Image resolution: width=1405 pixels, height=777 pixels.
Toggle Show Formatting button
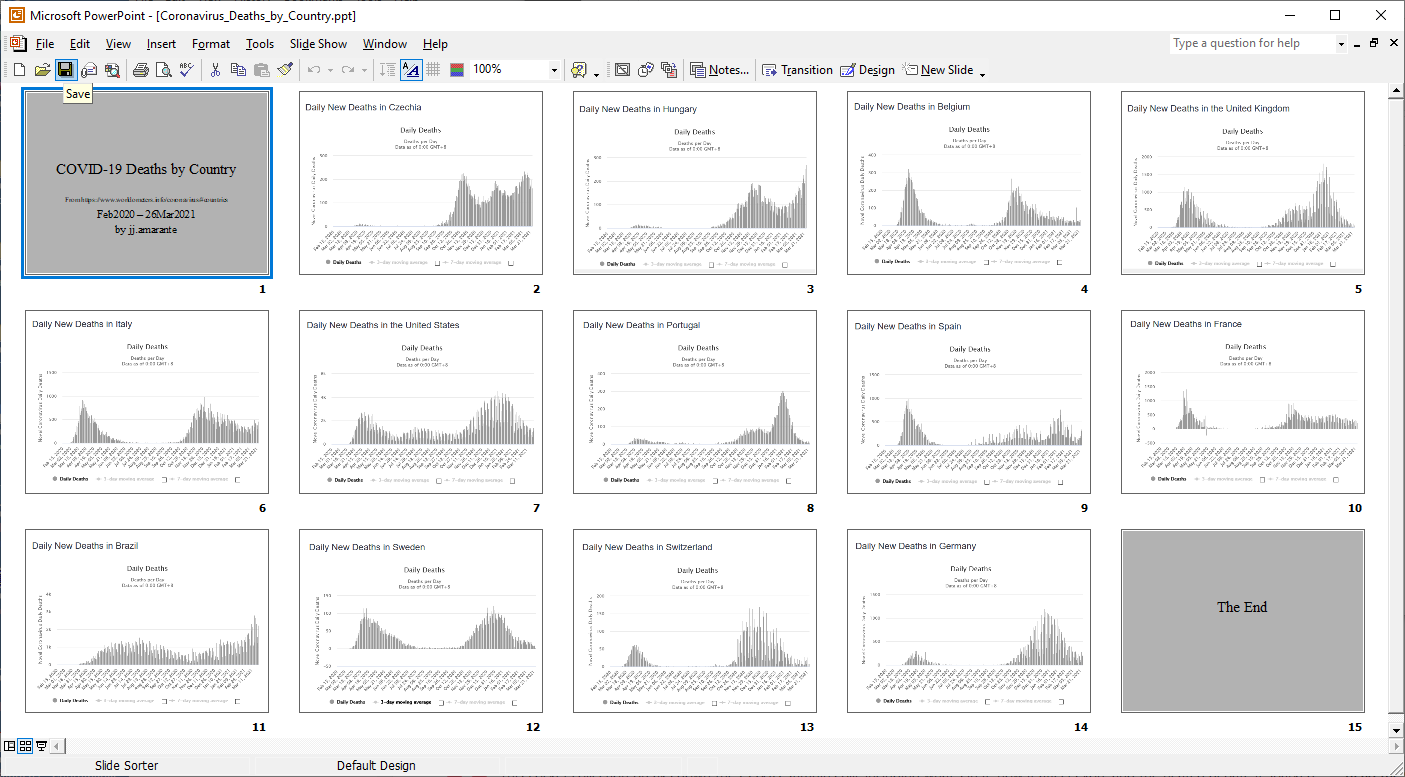click(411, 70)
